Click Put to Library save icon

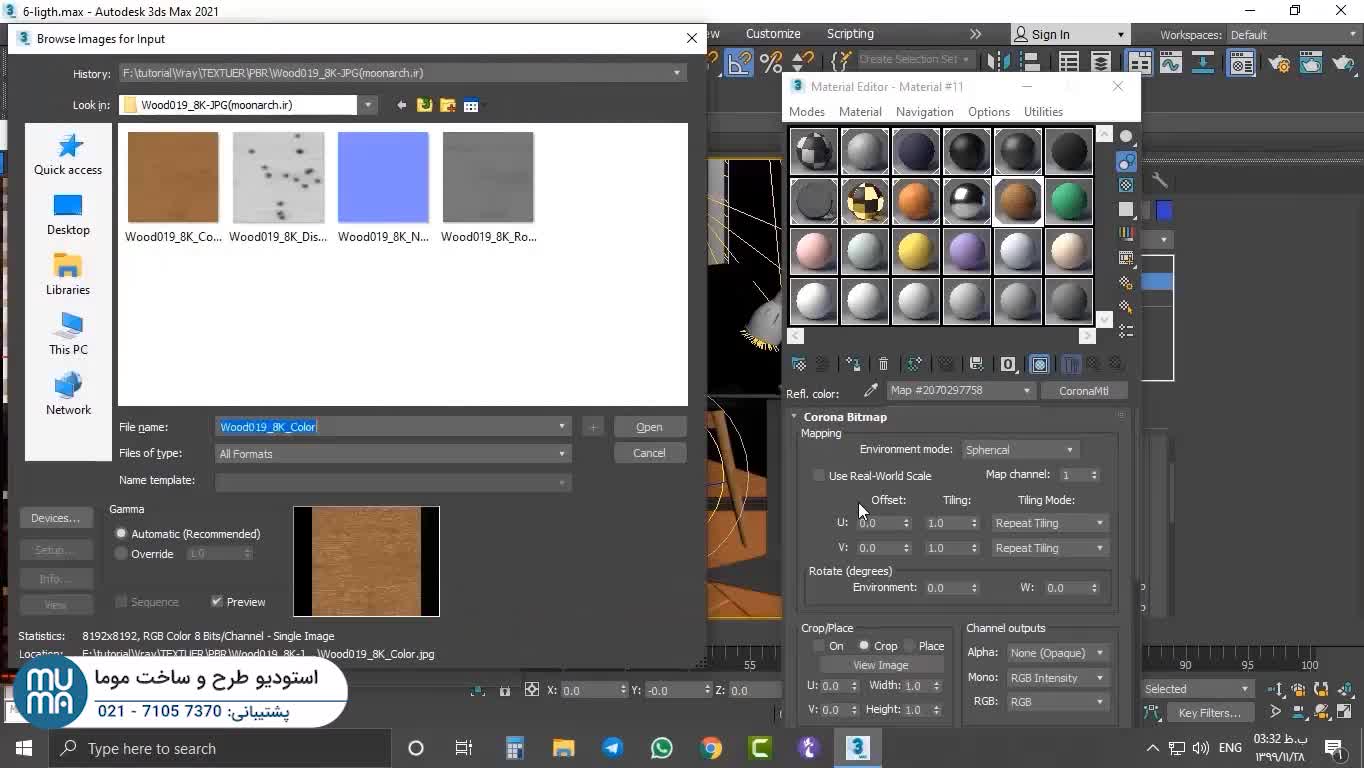(976, 364)
